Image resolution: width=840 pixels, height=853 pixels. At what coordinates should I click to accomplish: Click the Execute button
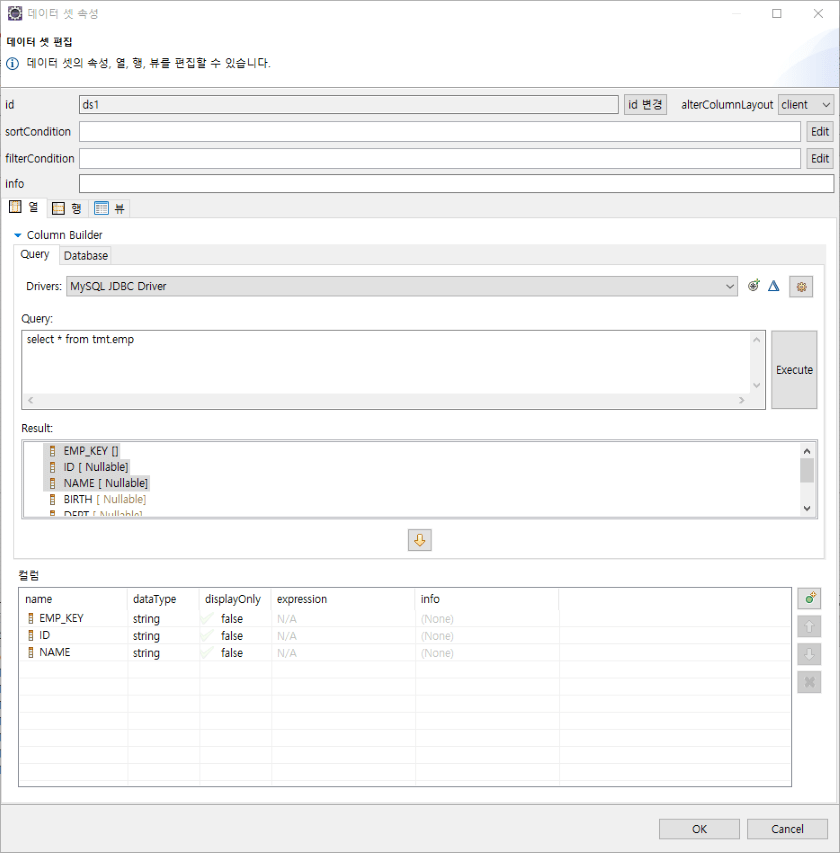tap(794, 370)
